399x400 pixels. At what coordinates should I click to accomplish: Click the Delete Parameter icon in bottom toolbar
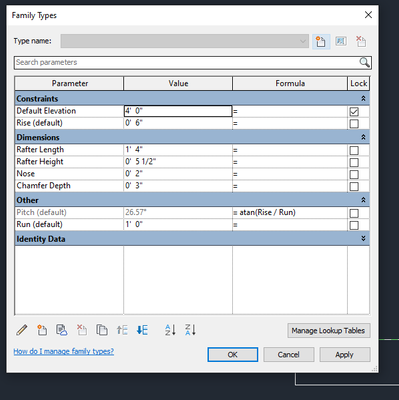point(82,330)
